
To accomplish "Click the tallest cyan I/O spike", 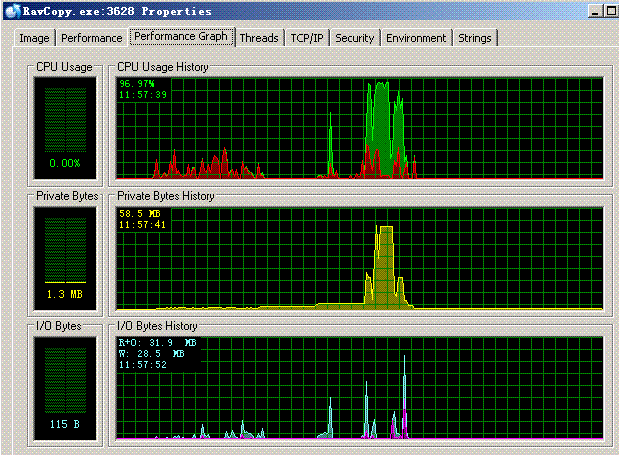I will (x=404, y=395).
